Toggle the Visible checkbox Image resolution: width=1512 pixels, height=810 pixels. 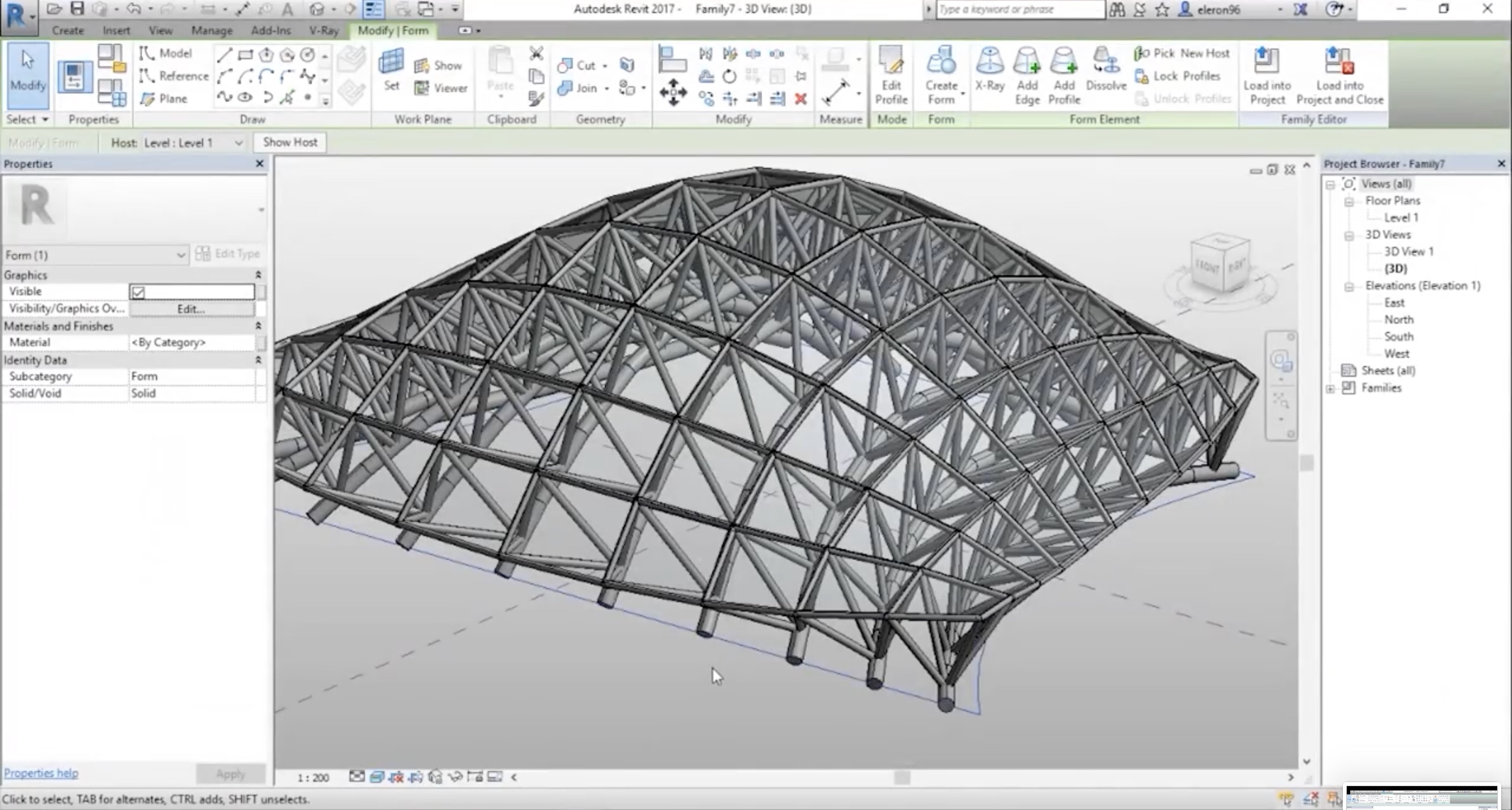138,292
